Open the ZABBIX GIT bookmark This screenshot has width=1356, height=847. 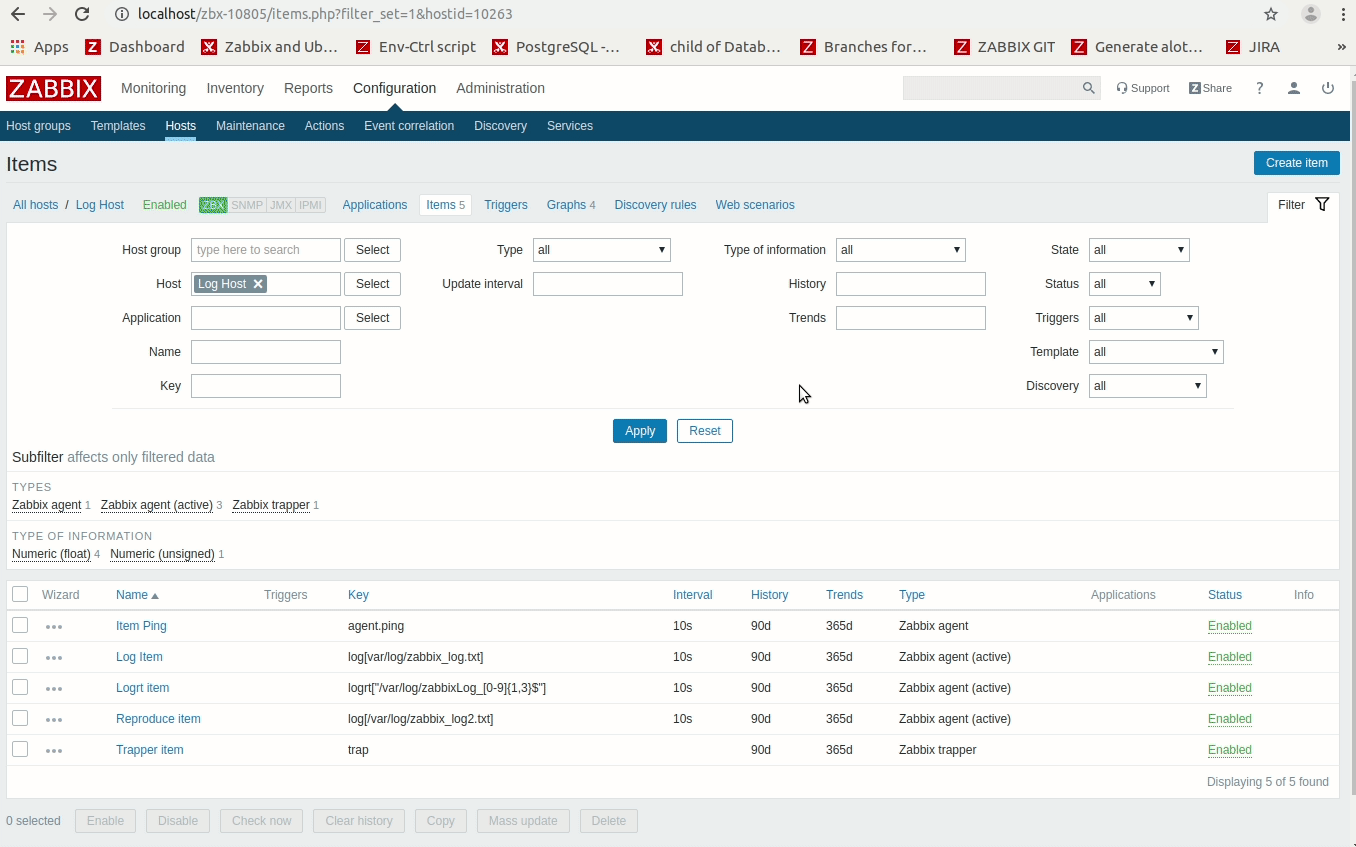coord(1005,46)
